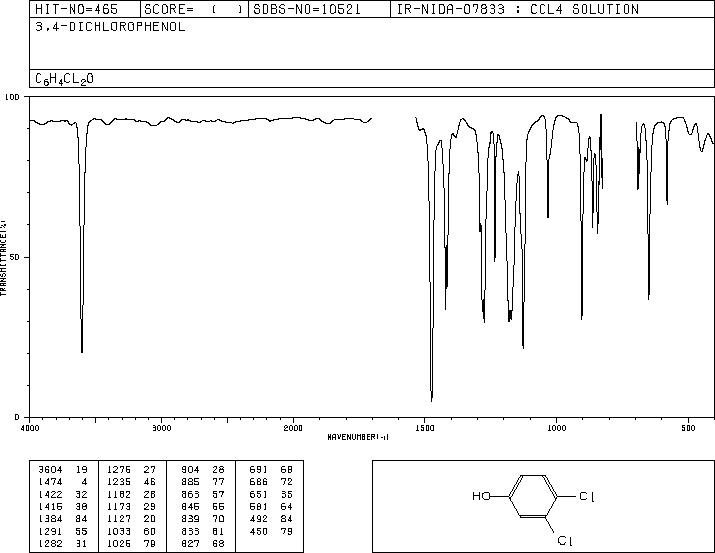Click the benzene ring of the structure drawing
The width and height of the screenshot is (715, 553).
pyautogui.click(x=533, y=496)
